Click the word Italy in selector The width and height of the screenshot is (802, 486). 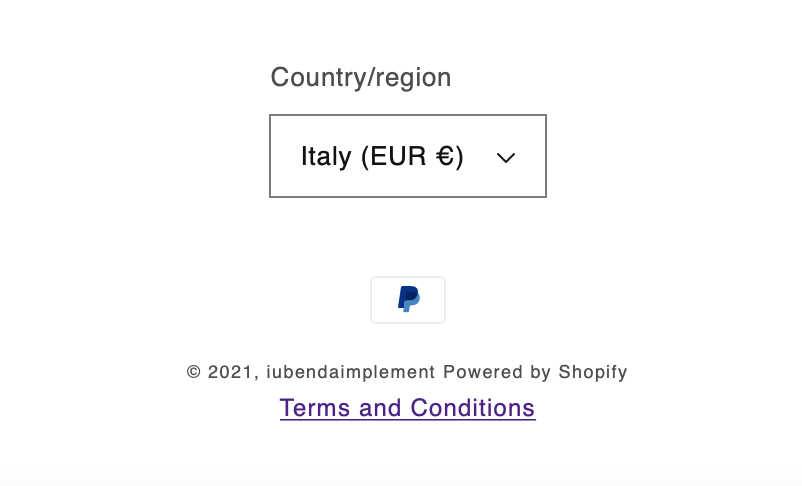326,157
